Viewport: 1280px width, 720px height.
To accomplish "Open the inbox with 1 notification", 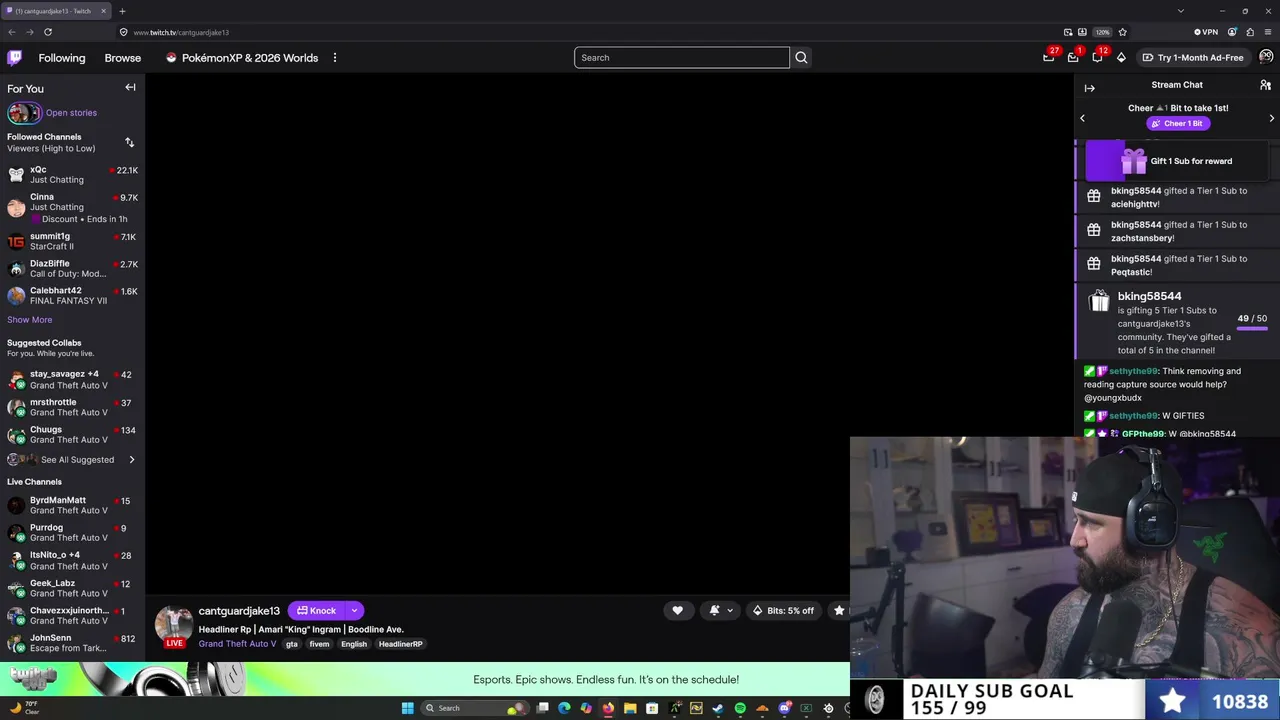I will point(1073,57).
